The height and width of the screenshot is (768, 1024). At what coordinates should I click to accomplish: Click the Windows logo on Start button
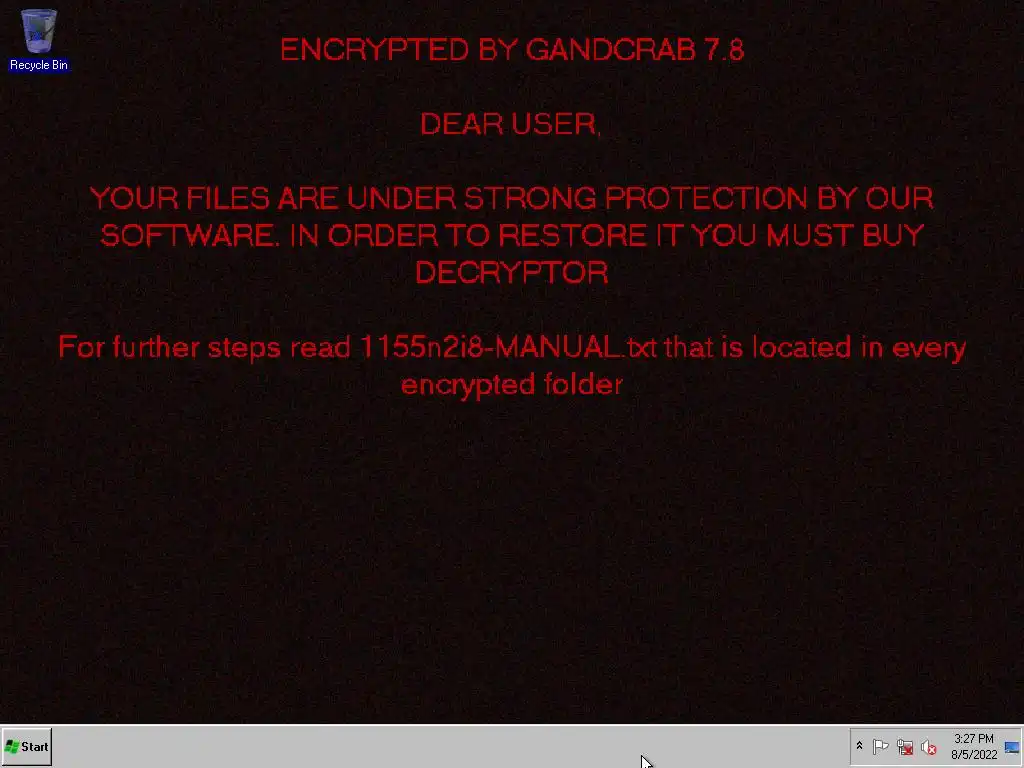pos(12,746)
